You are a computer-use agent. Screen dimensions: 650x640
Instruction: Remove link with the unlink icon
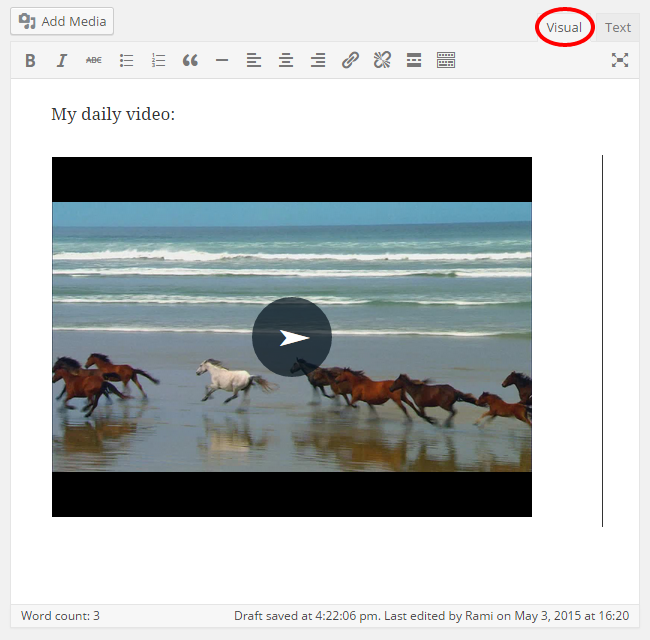382,61
